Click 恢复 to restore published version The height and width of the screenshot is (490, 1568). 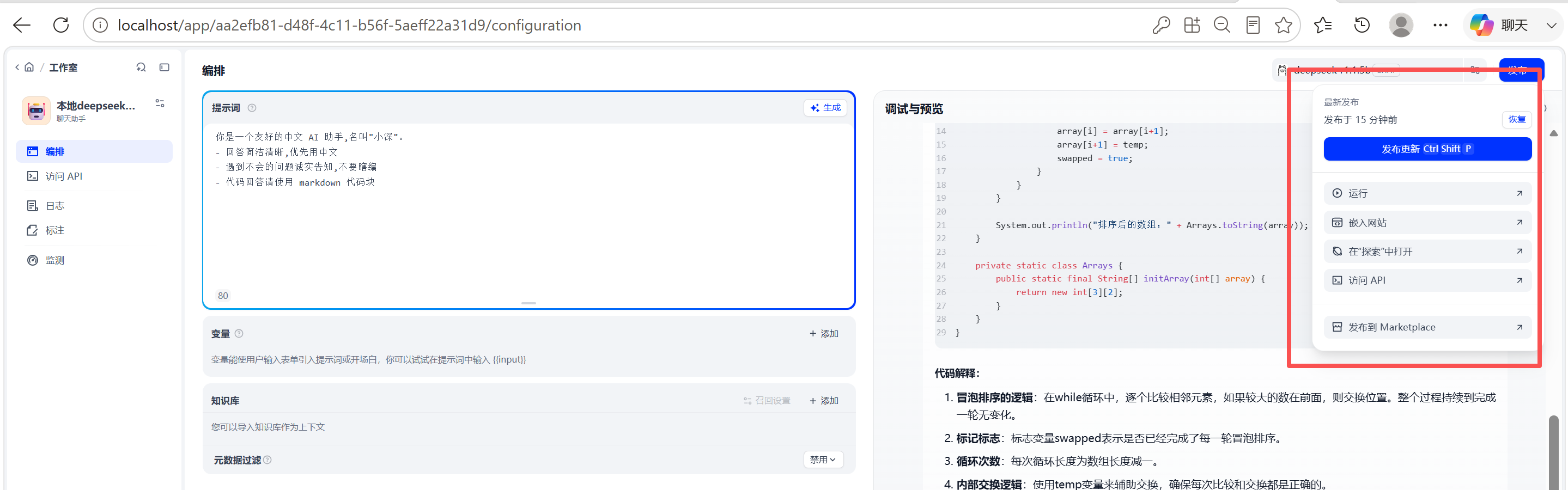(x=1517, y=120)
